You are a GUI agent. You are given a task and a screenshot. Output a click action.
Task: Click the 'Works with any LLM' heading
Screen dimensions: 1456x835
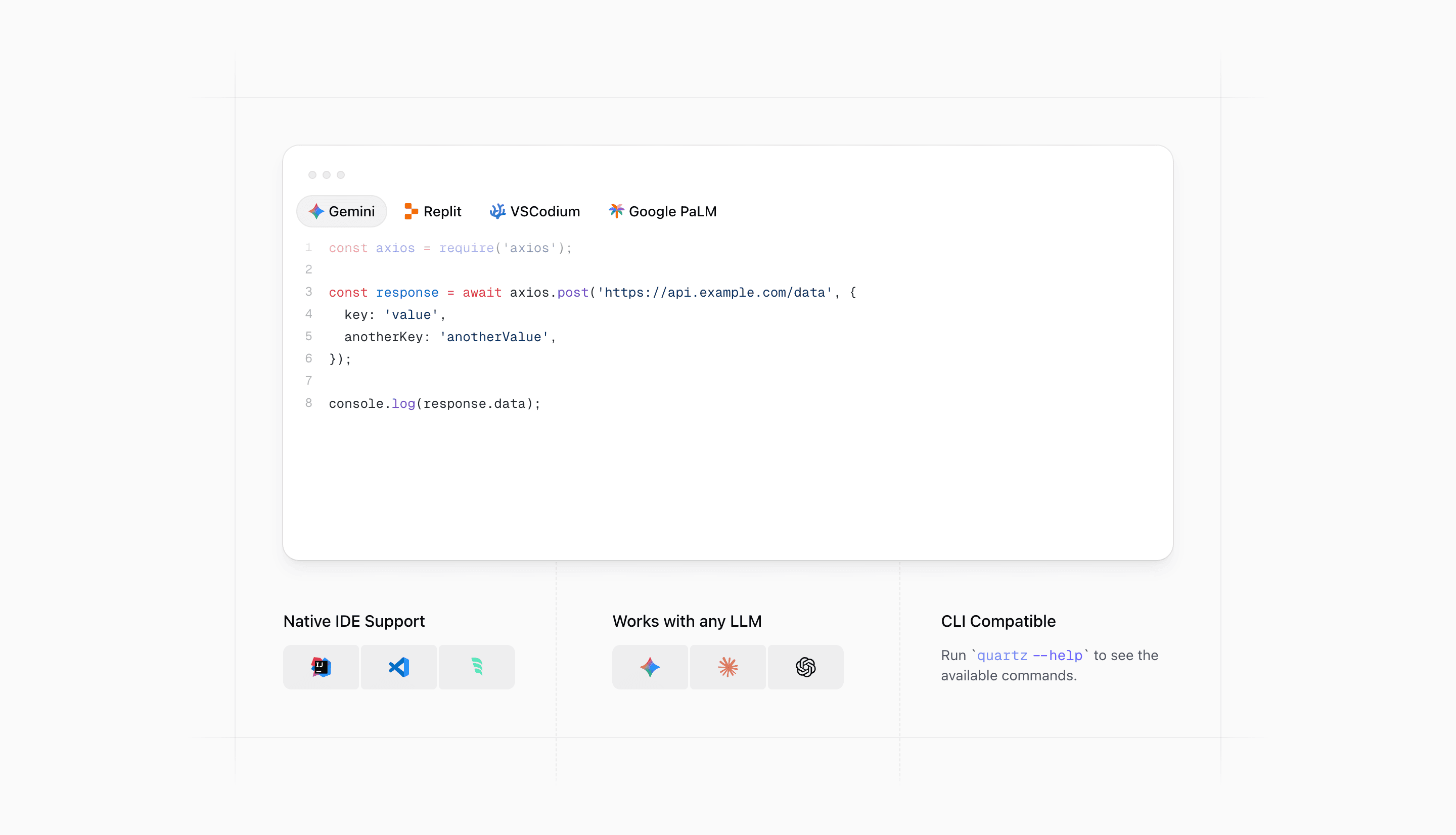pos(687,621)
